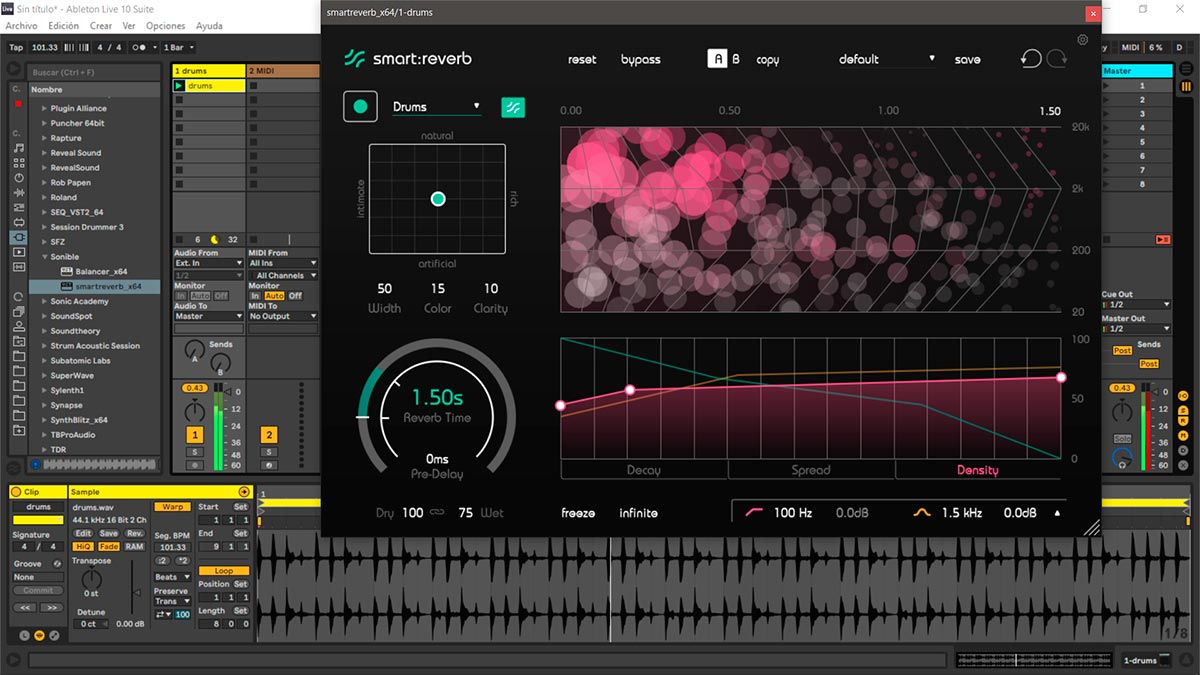The image size is (1200, 675).
Task: Click the Add Folder browser icon
Action: [20, 429]
